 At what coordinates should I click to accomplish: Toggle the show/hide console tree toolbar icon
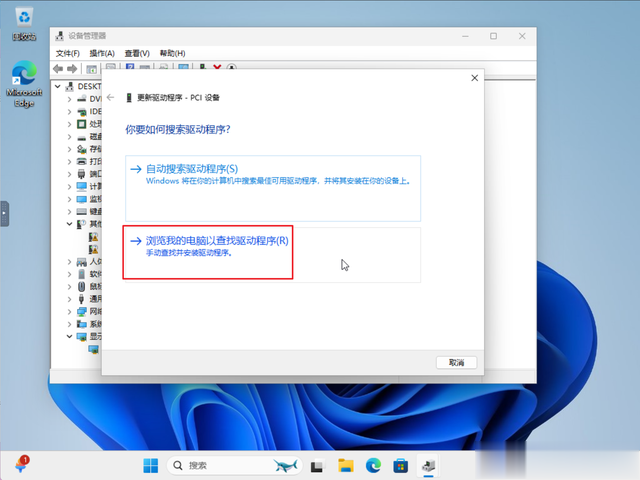pyautogui.click(x=91, y=69)
